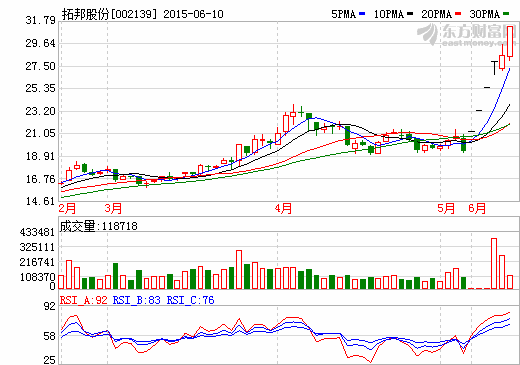The width and height of the screenshot is (520, 365).
Task: Click the eastmoney watermark logo
Action: 466,34
